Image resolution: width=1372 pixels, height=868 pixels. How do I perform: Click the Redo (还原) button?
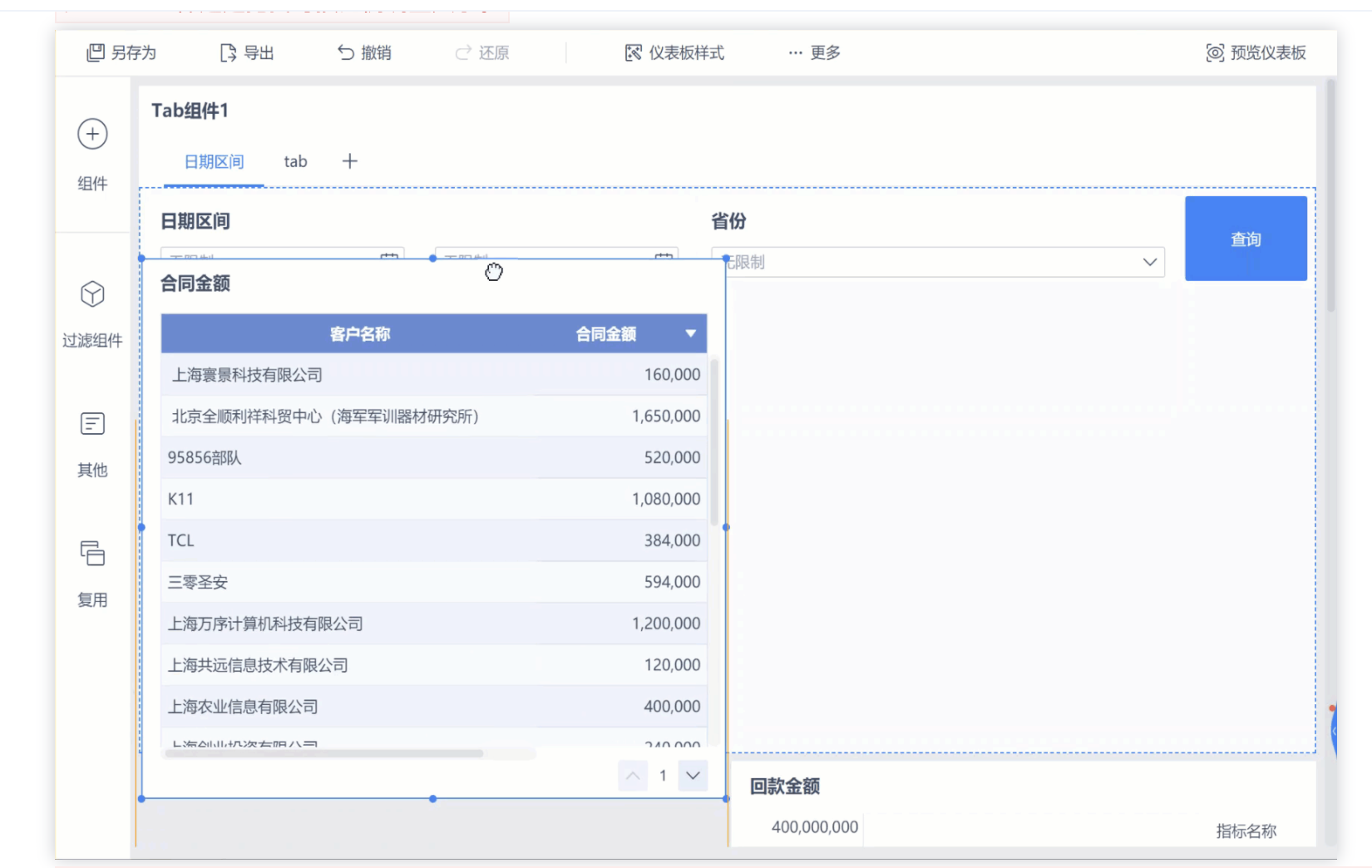click(x=482, y=52)
